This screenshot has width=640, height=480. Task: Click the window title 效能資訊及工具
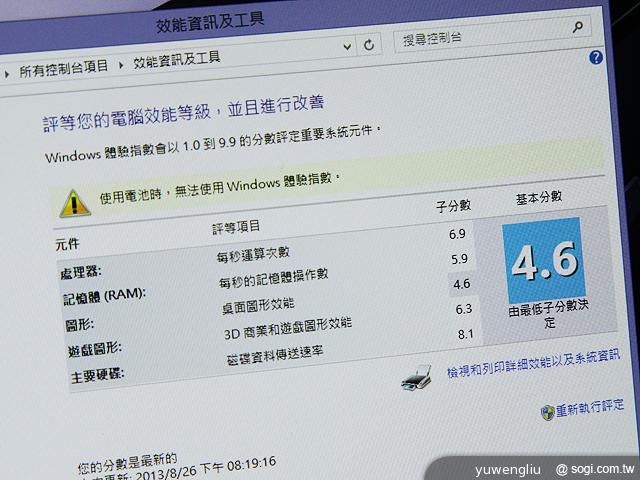point(210,22)
